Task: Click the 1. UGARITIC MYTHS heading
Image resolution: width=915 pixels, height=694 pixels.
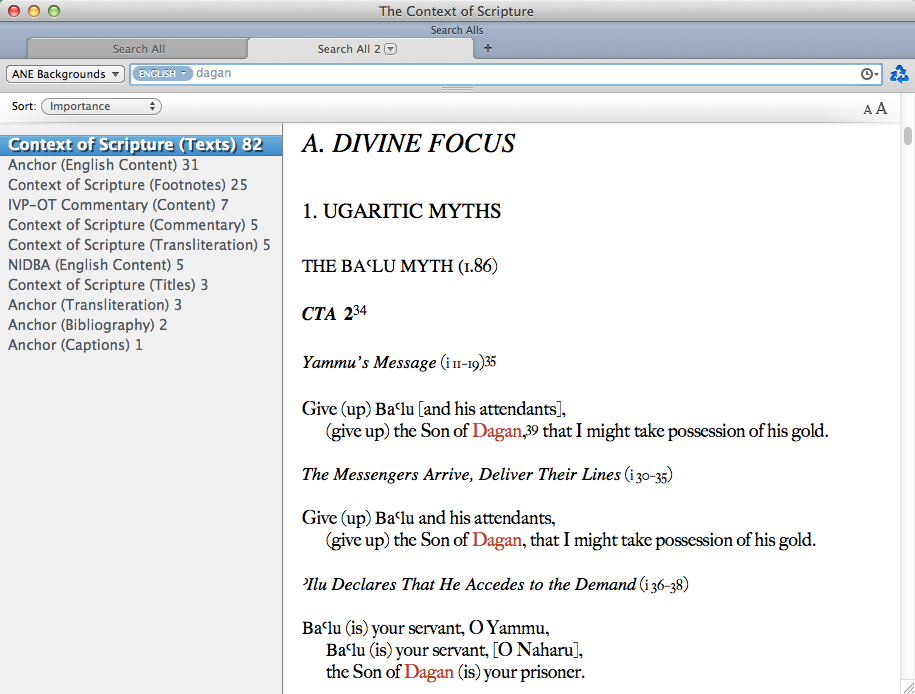Action: (x=401, y=211)
